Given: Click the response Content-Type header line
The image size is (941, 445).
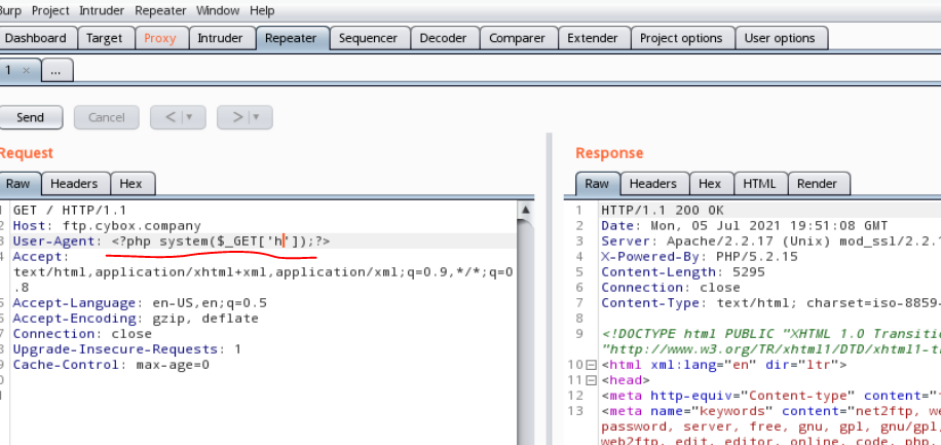Looking at the screenshot, I should 771,303.
